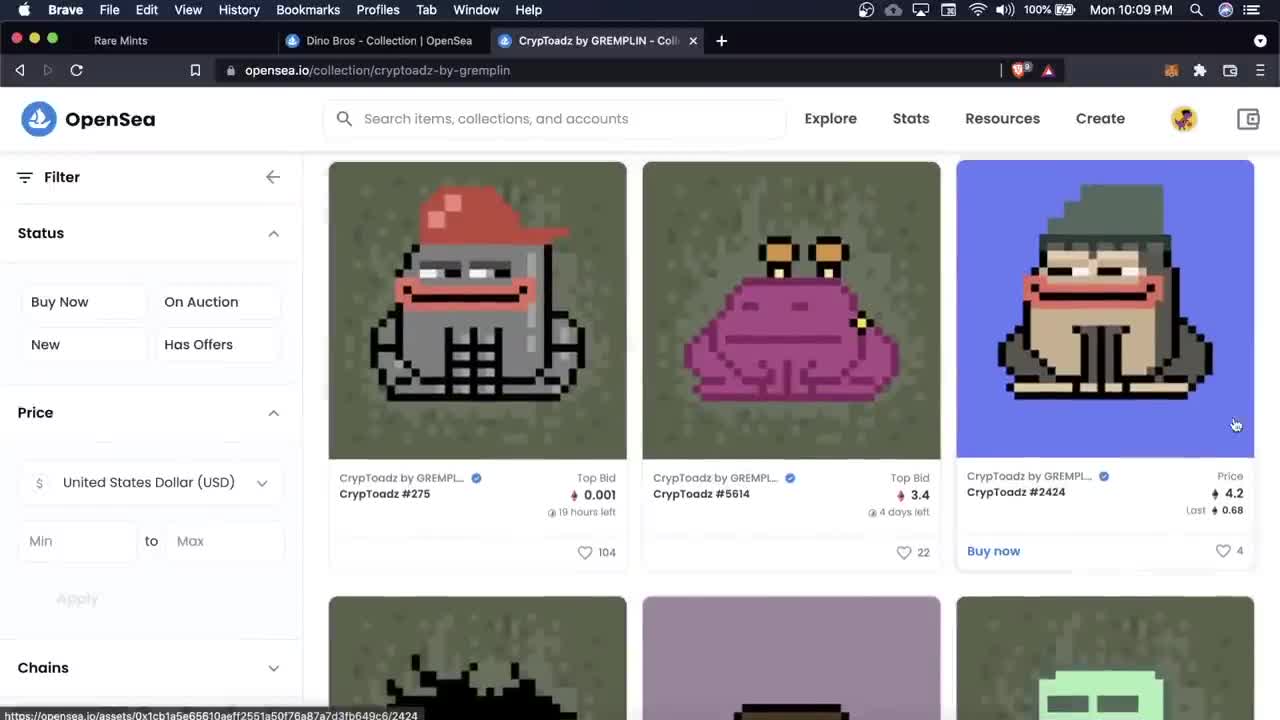Screen dimensions: 1280x720
Task: Click the battery 100% indicator
Action: tap(1050, 10)
